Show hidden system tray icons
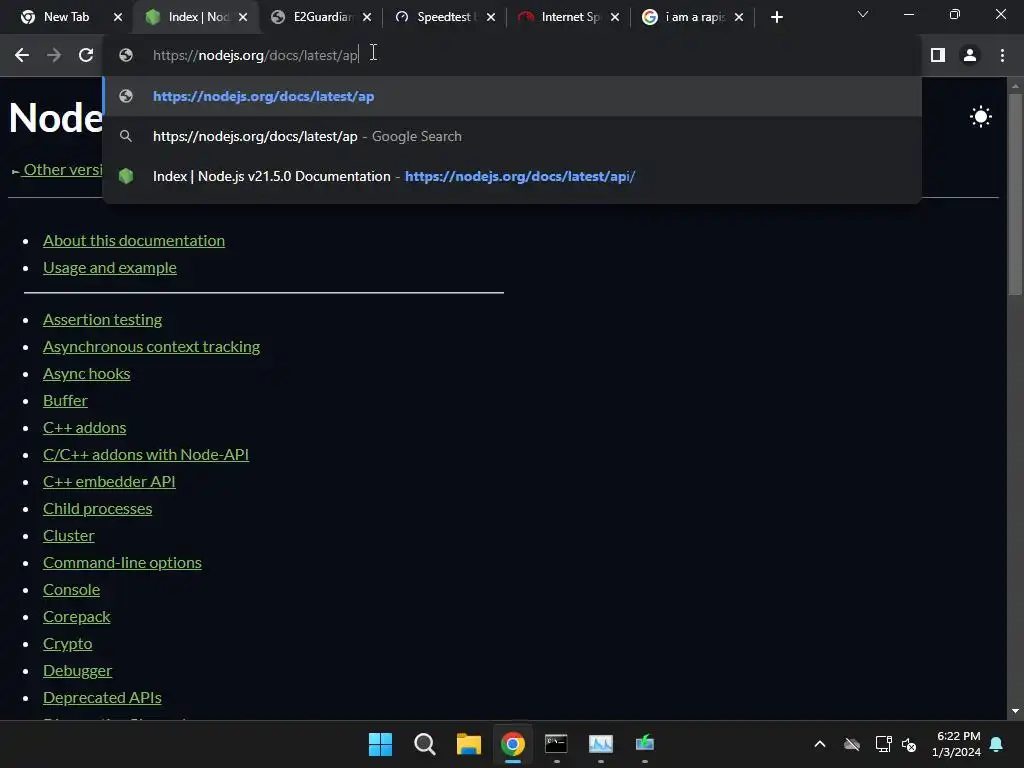Viewport: 1024px width, 768px height. 820,744
